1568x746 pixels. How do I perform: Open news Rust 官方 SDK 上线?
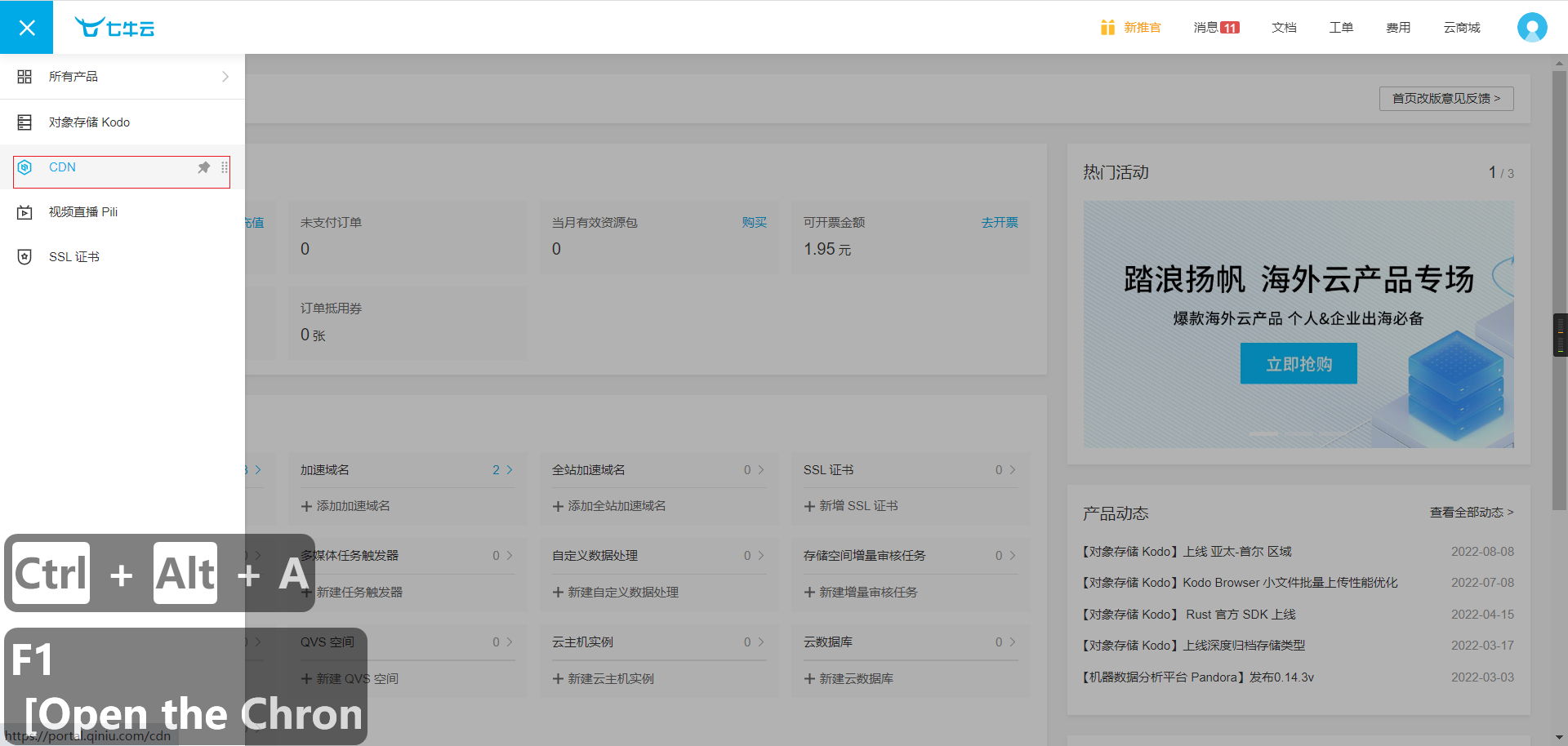1189,615
